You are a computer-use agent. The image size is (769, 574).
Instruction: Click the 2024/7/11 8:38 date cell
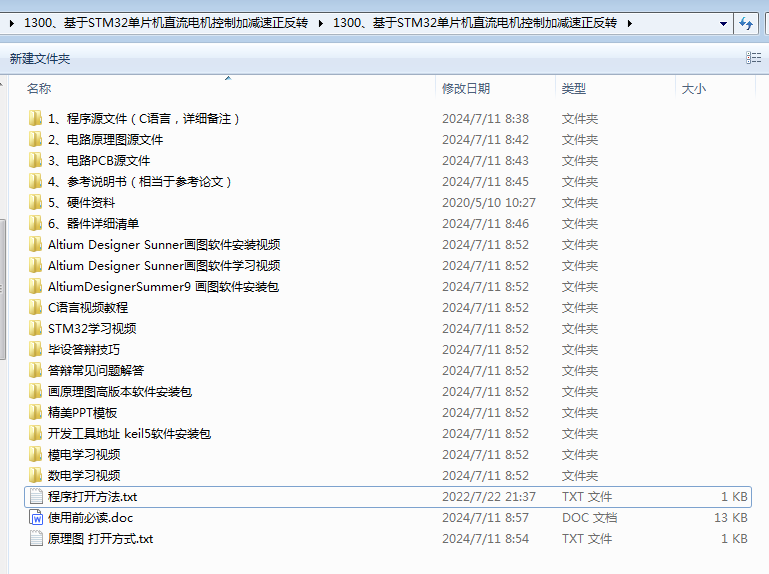coord(486,119)
